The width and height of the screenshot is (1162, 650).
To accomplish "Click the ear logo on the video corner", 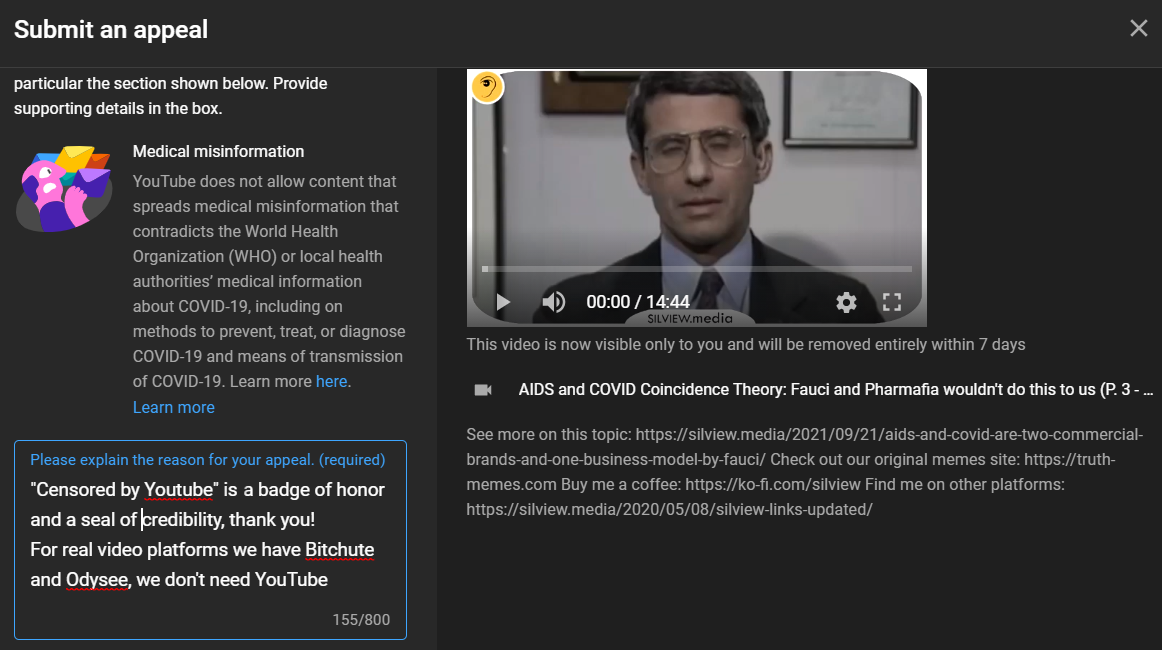I will (x=487, y=87).
